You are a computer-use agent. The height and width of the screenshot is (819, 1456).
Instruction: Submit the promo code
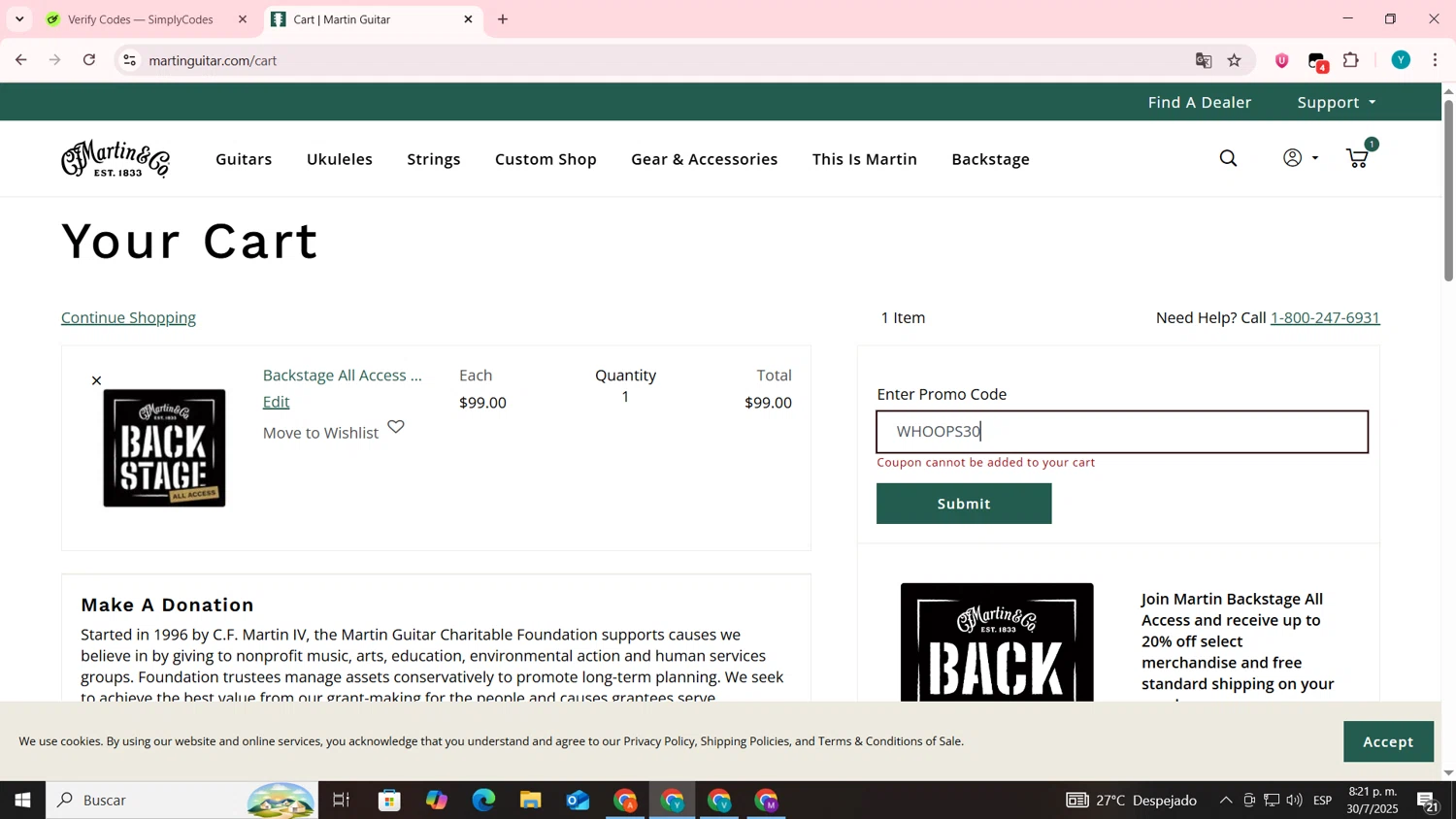point(964,504)
